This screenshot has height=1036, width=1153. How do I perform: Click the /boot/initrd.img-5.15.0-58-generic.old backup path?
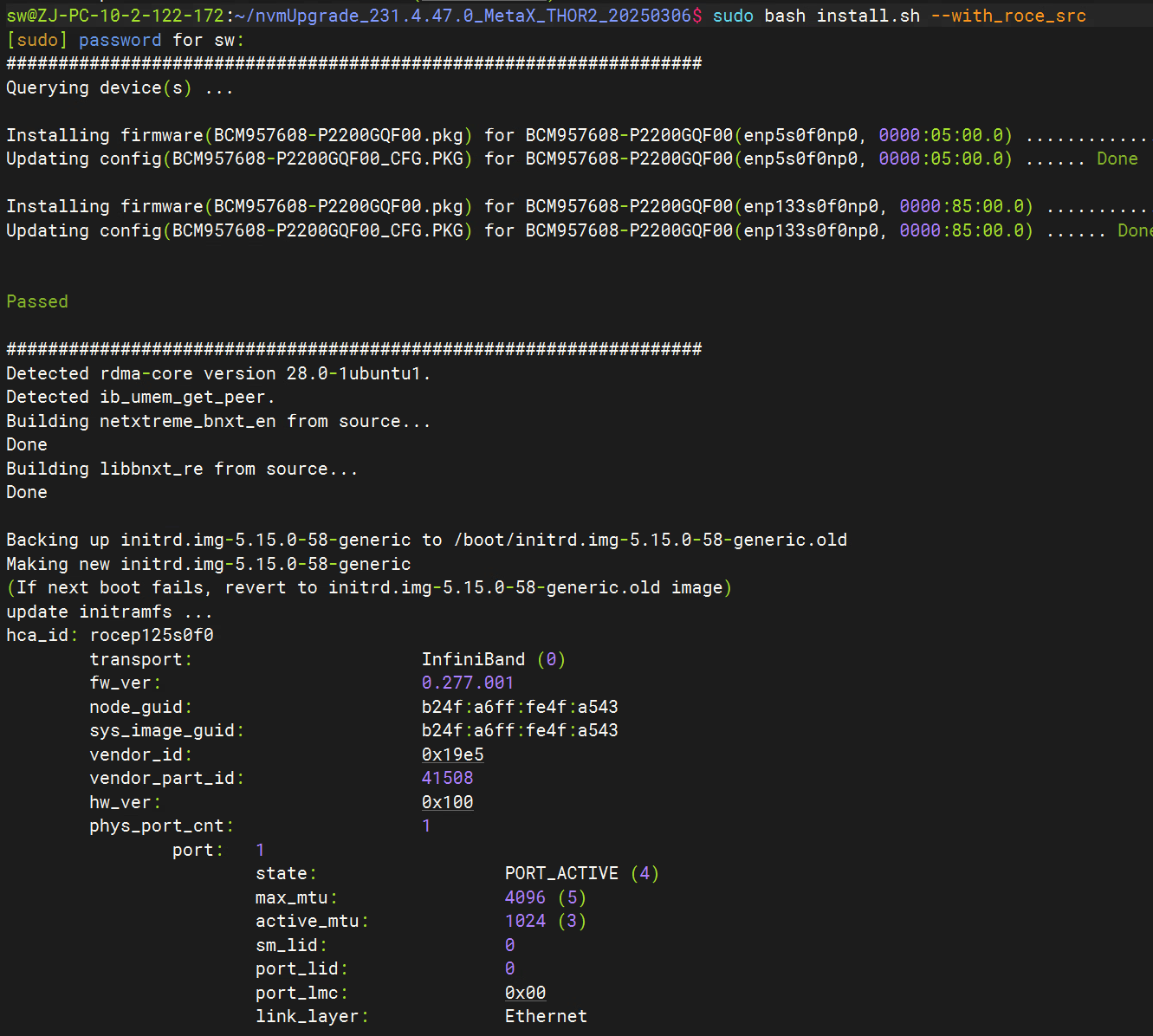coord(651,540)
